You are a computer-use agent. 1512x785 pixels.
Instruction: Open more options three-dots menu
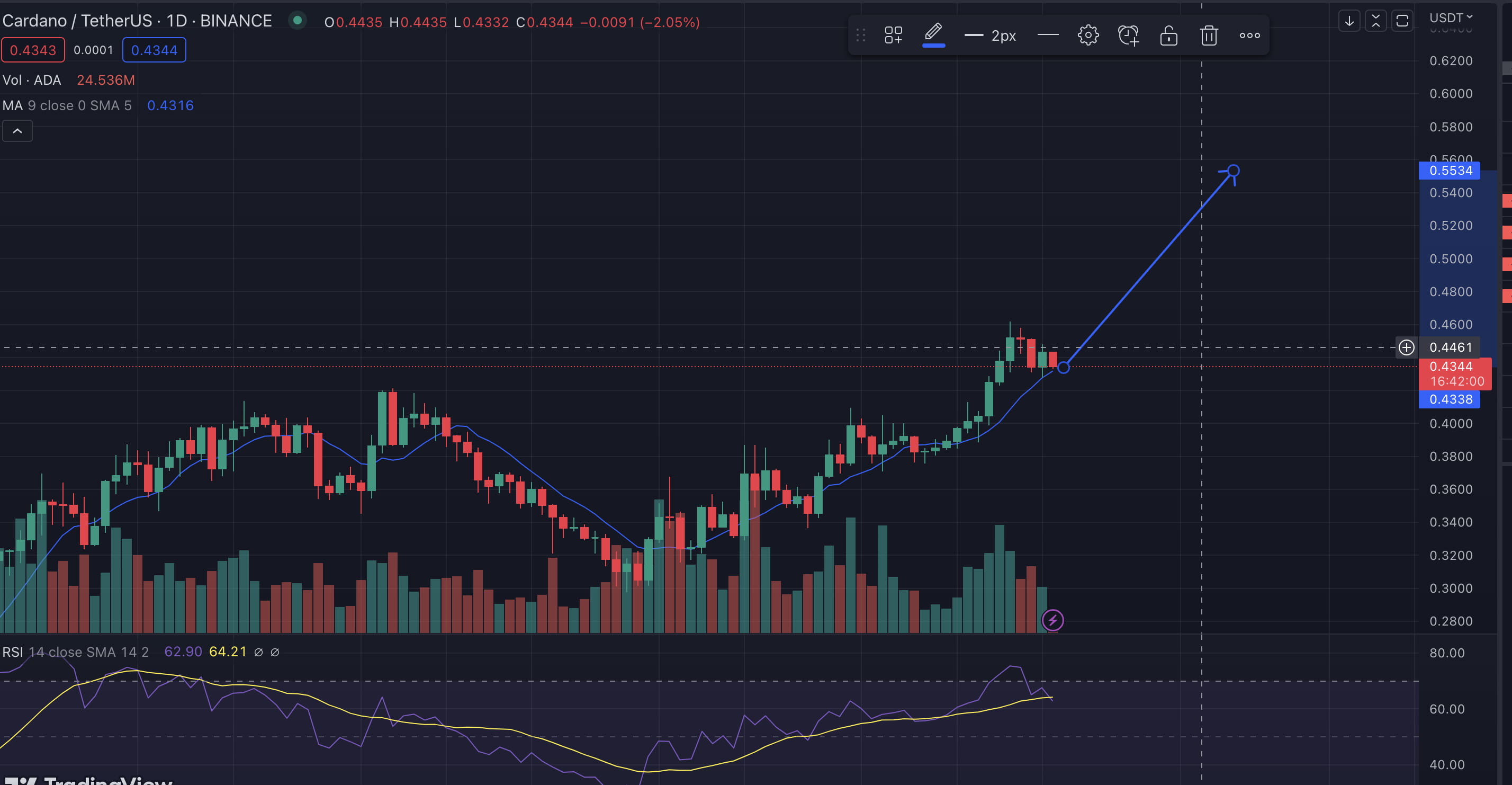point(1249,35)
